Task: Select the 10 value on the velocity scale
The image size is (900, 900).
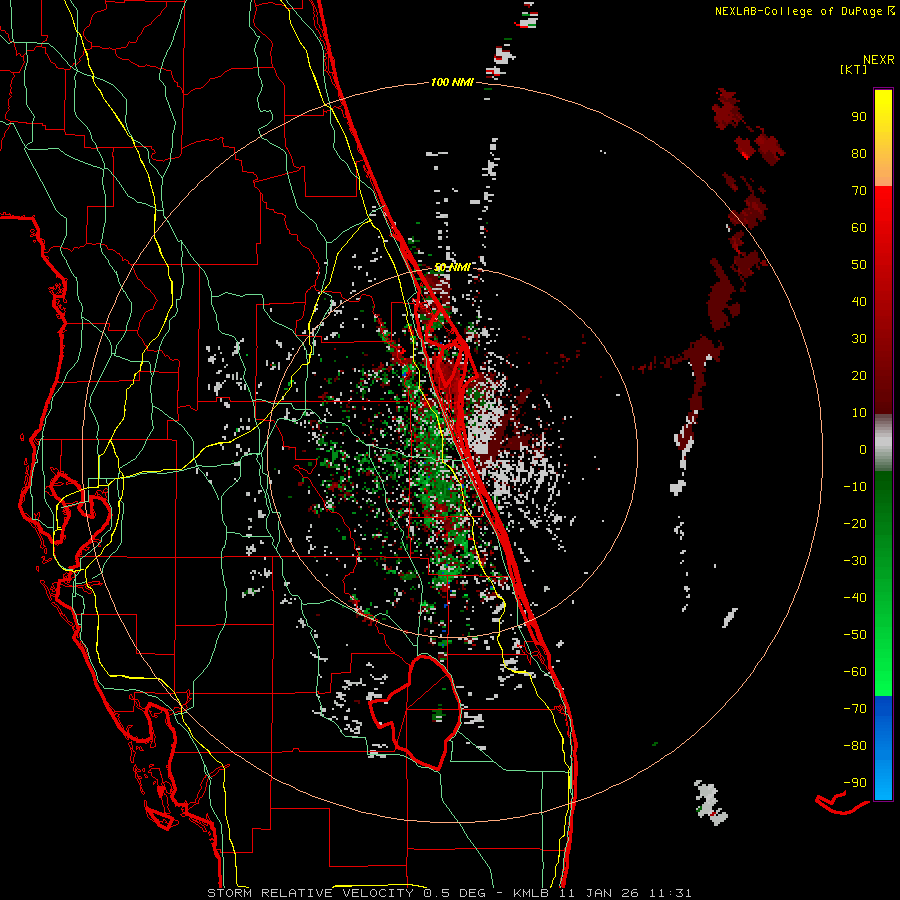Action: click(x=859, y=413)
